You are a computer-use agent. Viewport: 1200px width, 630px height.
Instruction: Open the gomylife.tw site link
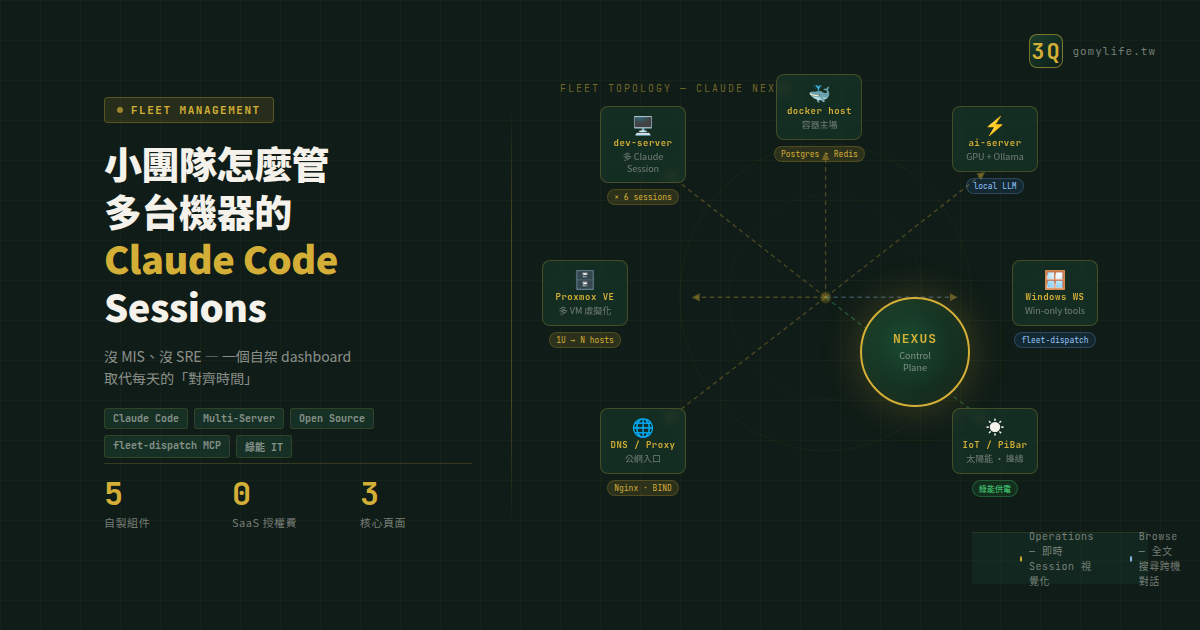coord(1114,51)
